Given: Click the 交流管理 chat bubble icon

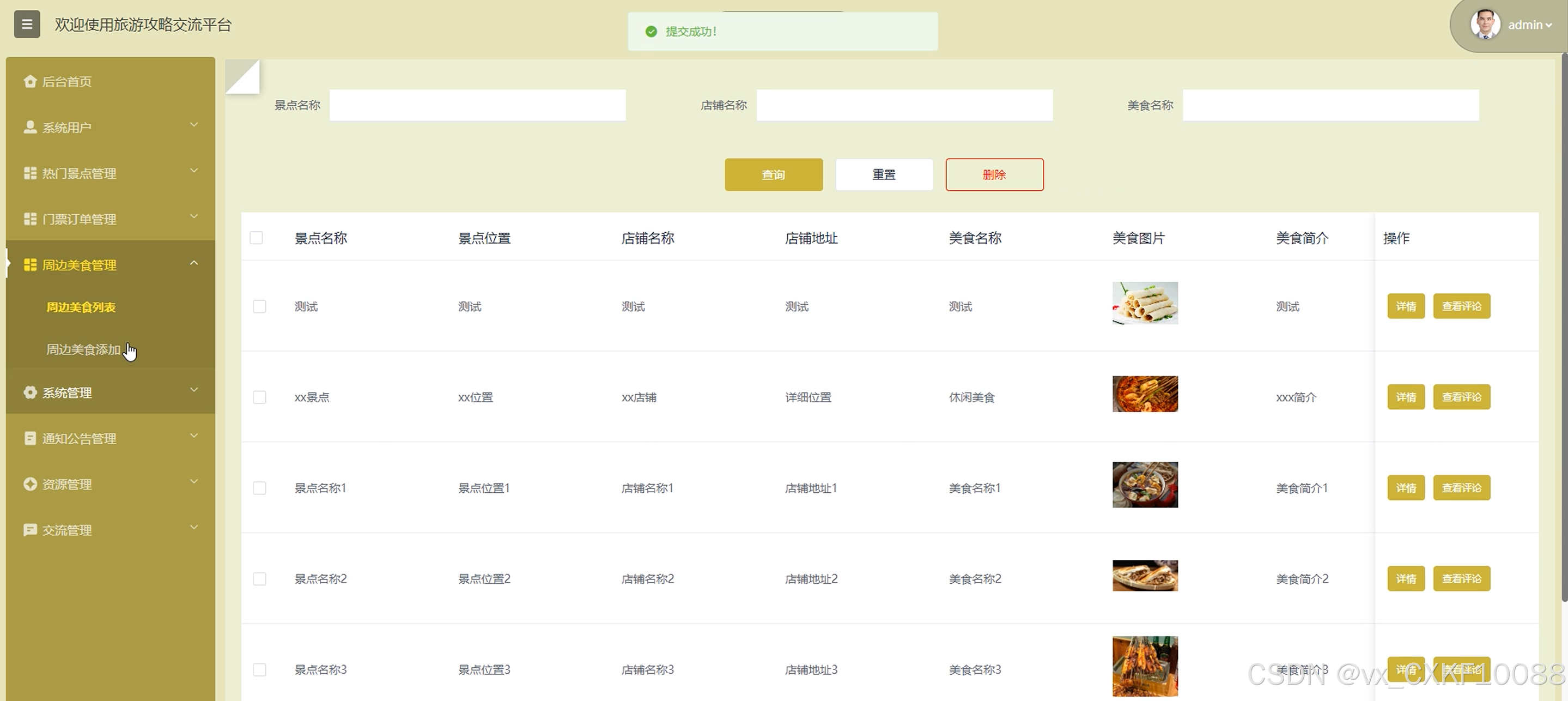Looking at the screenshot, I should tap(30, 530).
